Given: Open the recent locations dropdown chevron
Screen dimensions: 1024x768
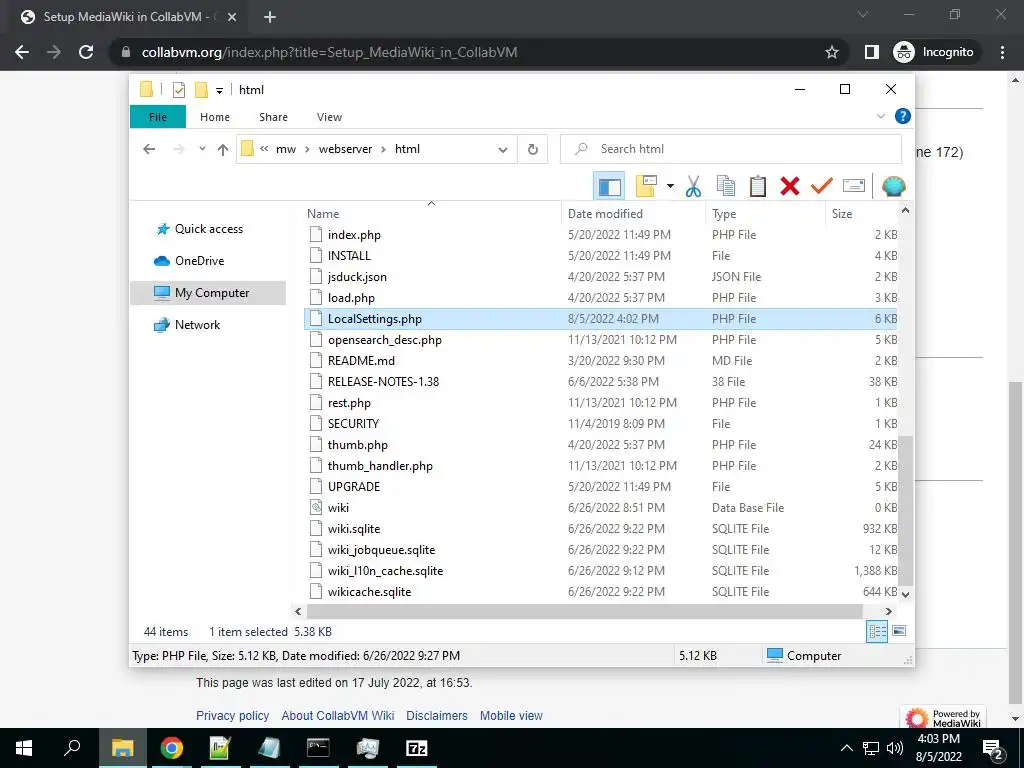Looking at the screenshot, I should point(202,149).
